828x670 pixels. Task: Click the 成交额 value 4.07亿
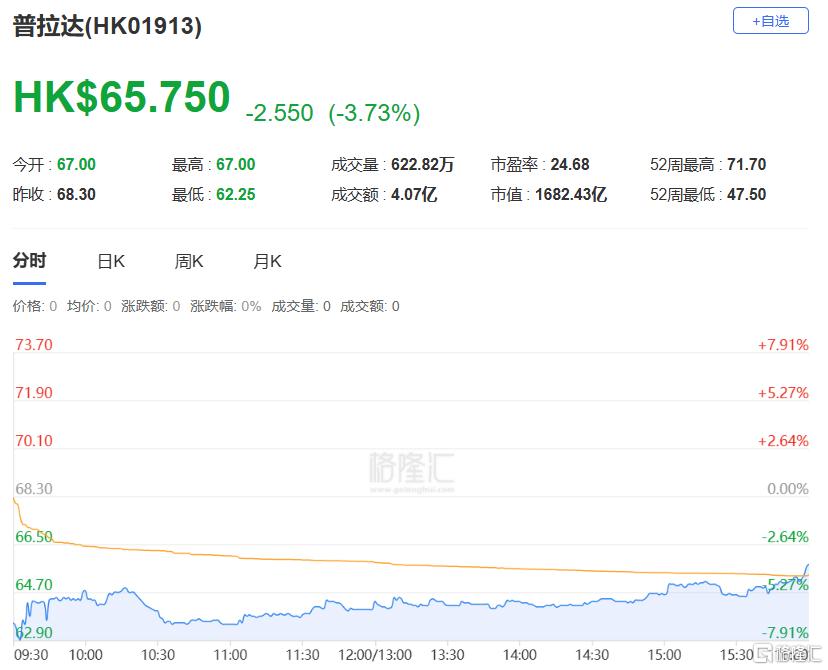[414, 194]
